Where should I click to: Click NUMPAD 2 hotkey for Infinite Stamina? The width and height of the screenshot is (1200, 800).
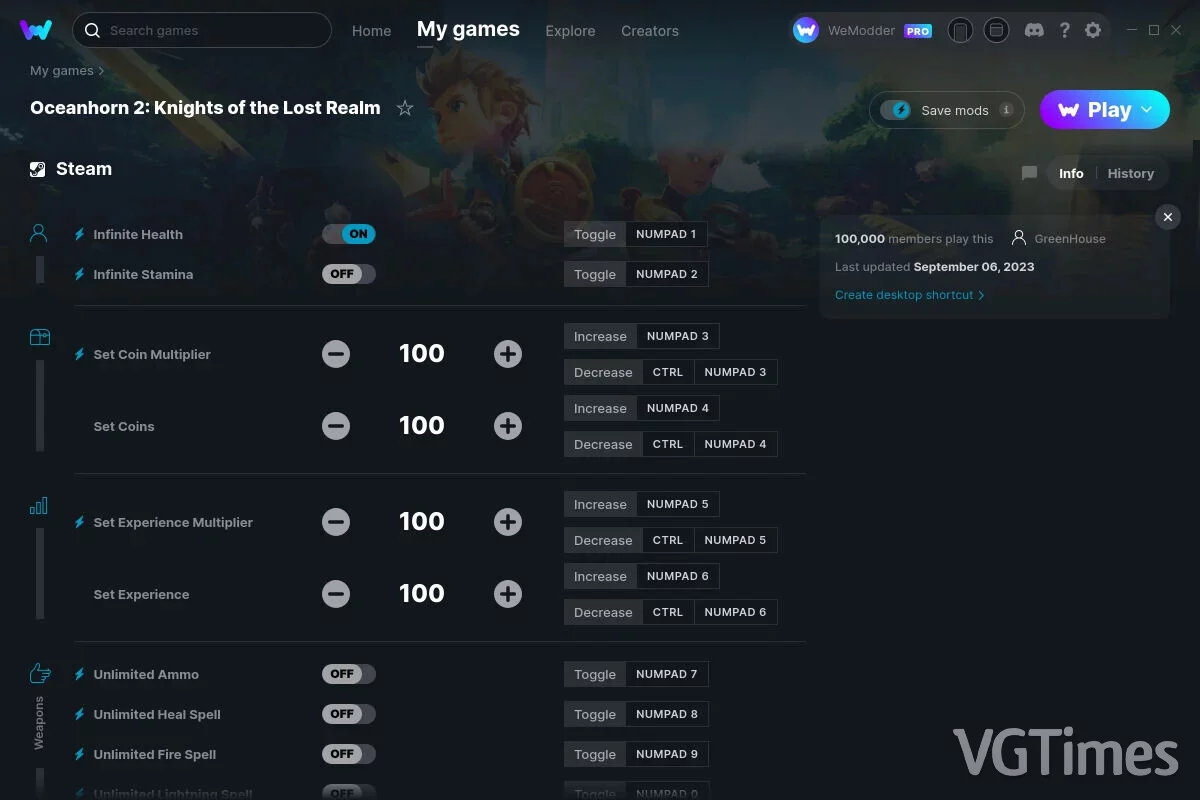(x=667, y=274)
